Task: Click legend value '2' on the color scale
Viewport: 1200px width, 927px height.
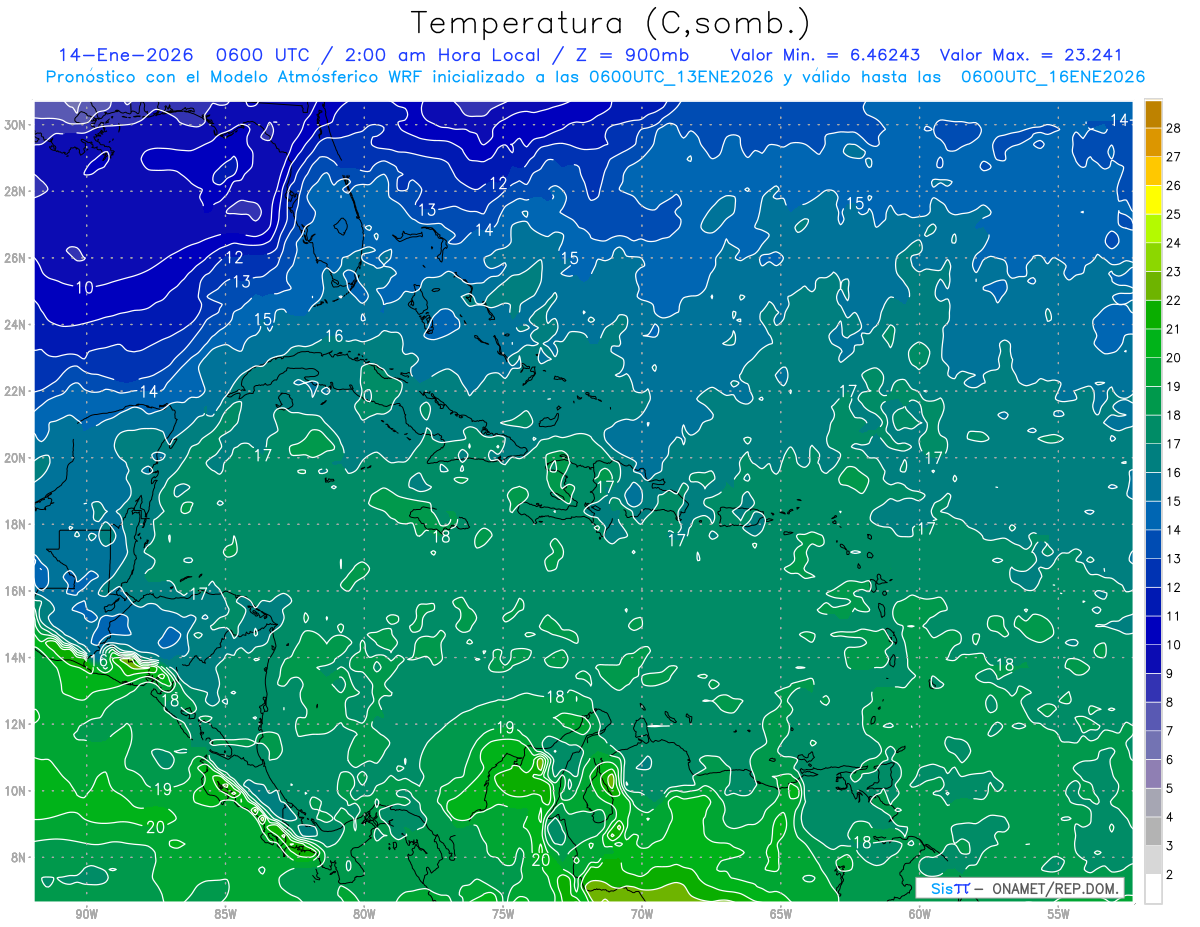Action: pyautogui.click(x=1170, y=875)
